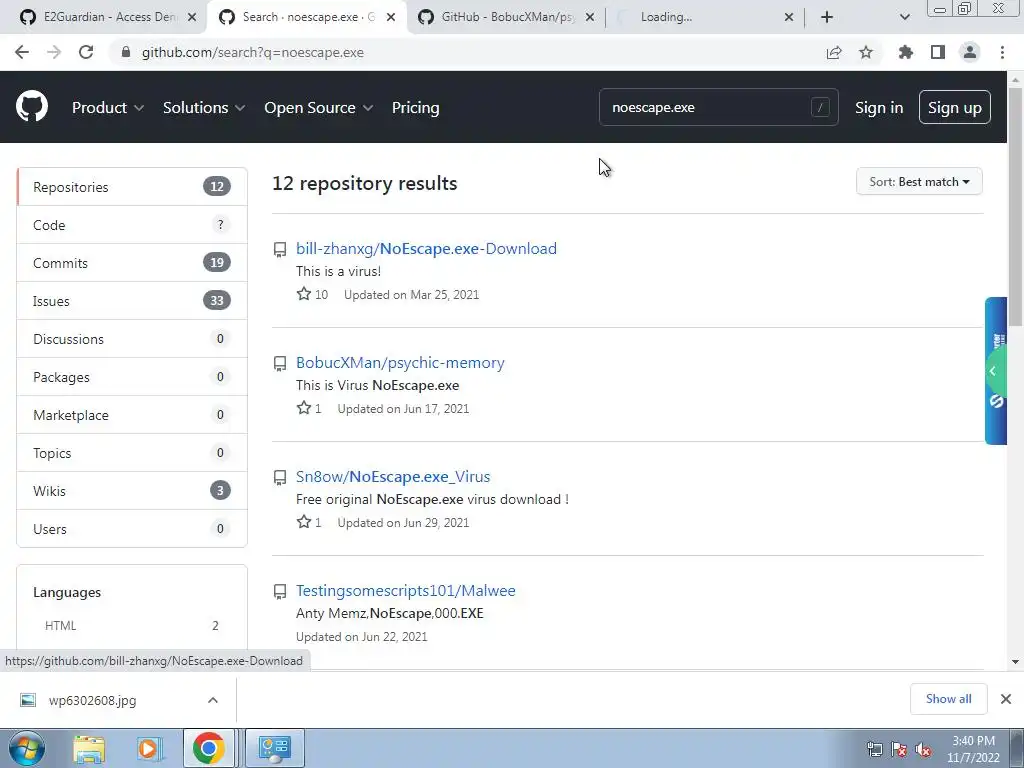This screenshot has width=1024, height=768.
Task: Open Sn8ow/NoEscape.exe_Virus repository
Action: [393, 476]
